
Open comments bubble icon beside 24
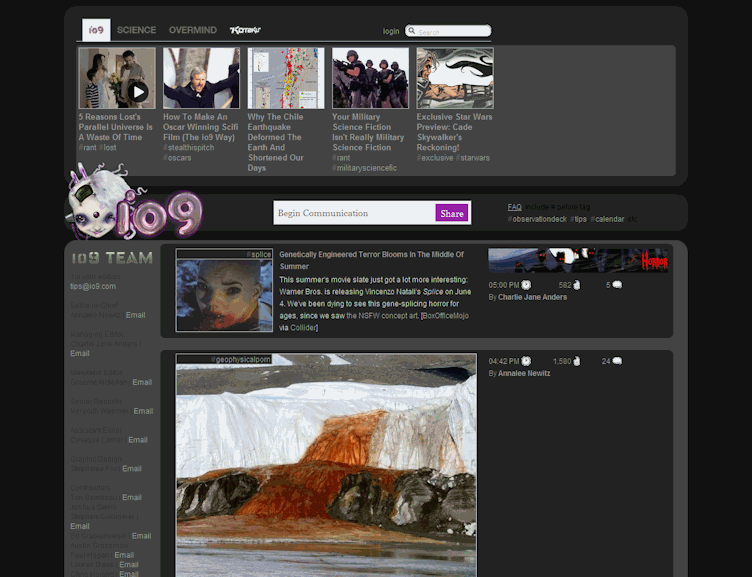(x=617, y=361)
